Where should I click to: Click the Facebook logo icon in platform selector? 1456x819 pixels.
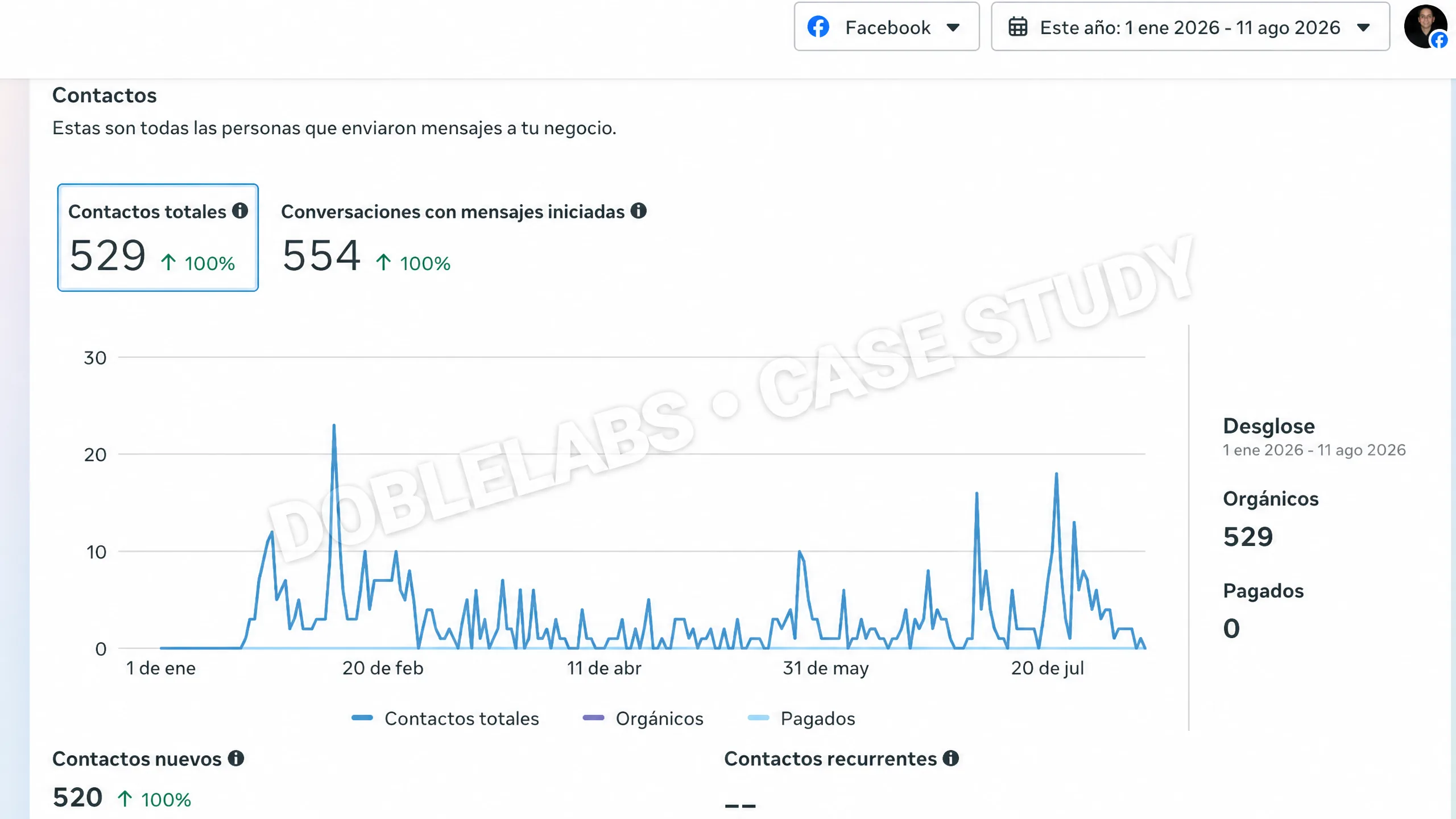point(818,27)
